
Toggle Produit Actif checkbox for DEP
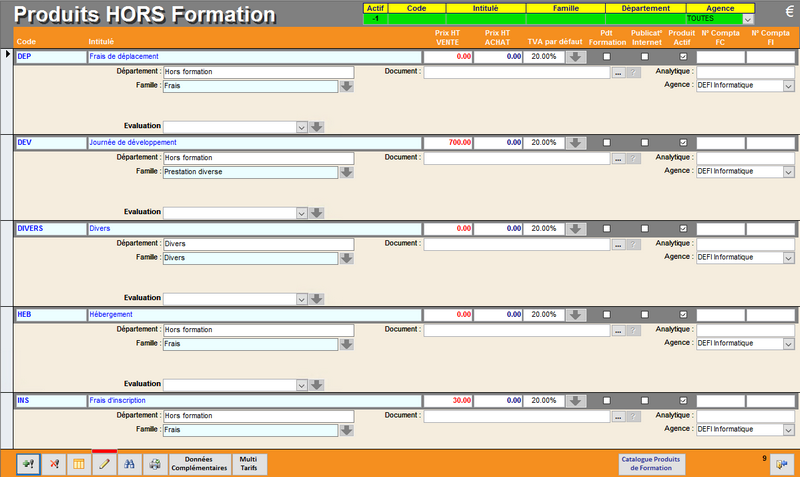[x=683, y=58]
